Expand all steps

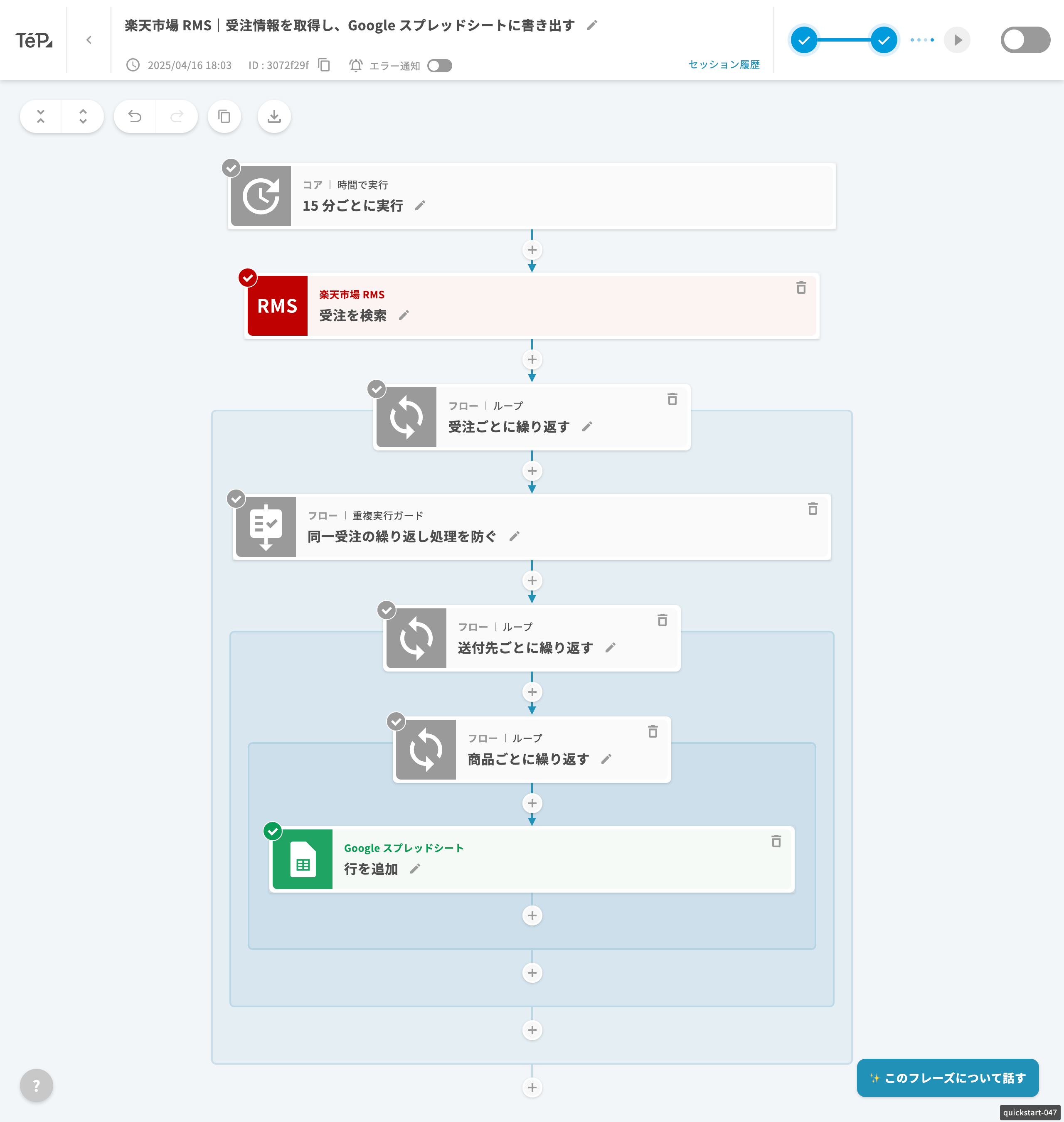tap(83, 116)
